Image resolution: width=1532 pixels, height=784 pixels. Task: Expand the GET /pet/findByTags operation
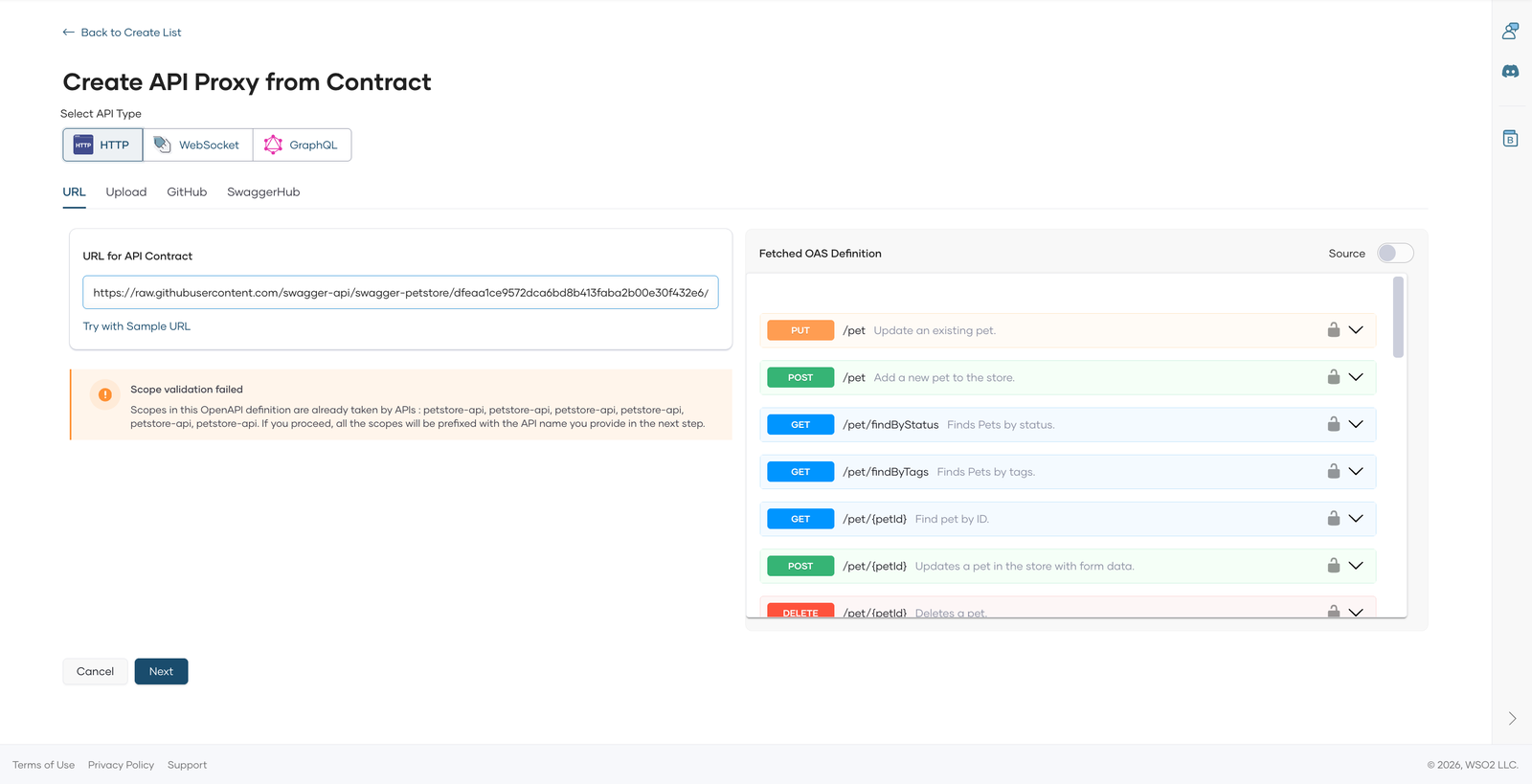coord(1356,471)
